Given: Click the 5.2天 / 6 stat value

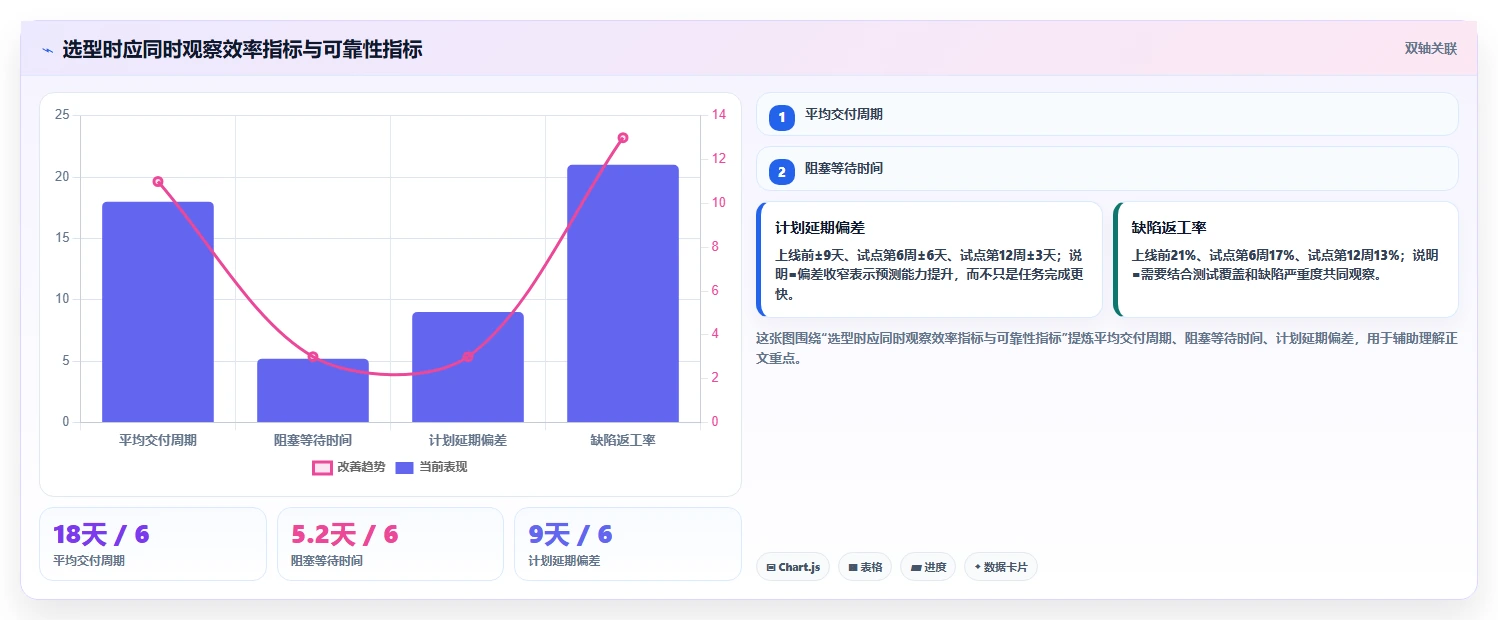Looking at the screenshot, I should pyautogui.click(x=344, y=534).
